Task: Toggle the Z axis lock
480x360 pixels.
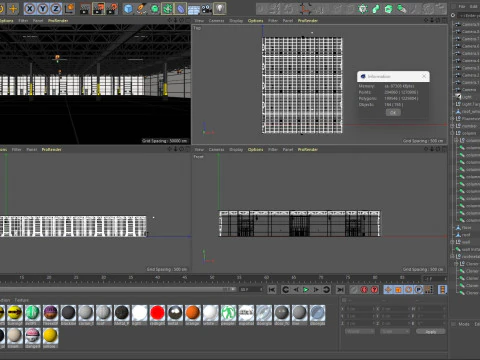Action: click(55, 9)
